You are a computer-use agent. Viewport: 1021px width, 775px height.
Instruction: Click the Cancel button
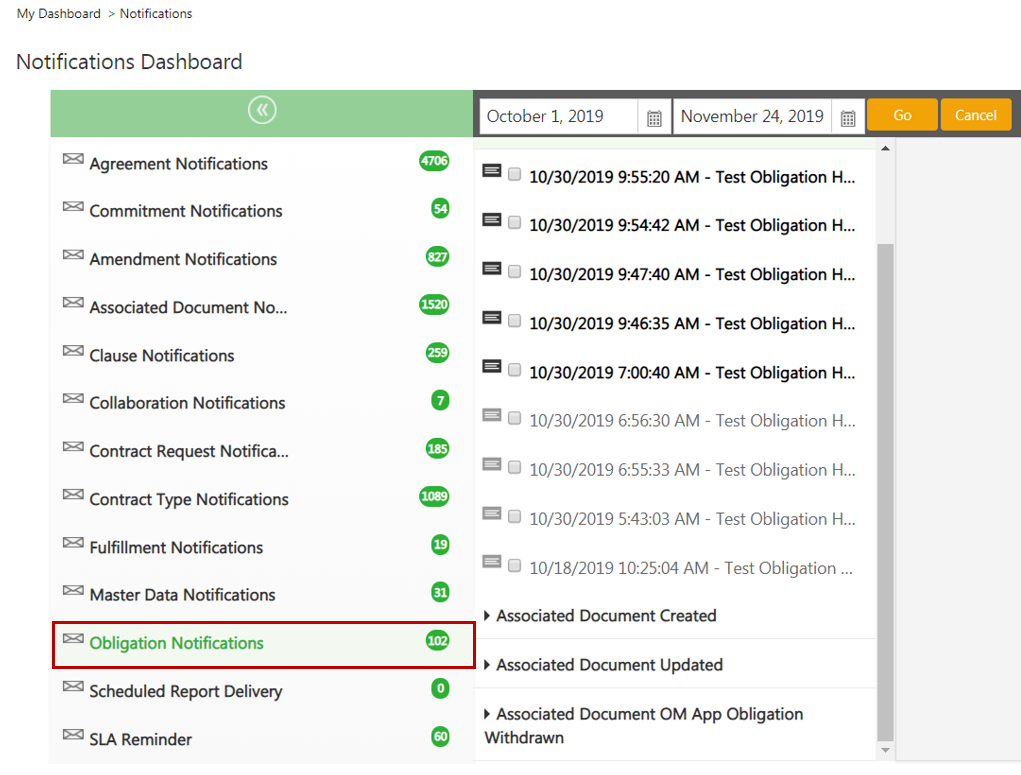coord(975,115)
